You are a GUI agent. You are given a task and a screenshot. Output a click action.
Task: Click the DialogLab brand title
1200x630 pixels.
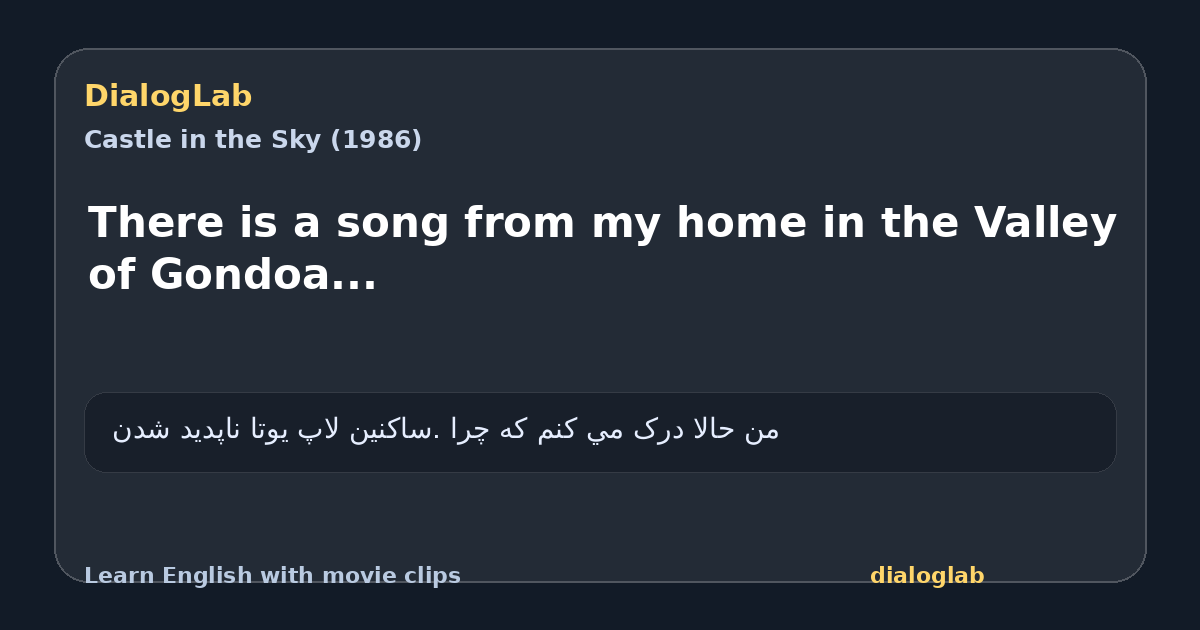(168, 96)
